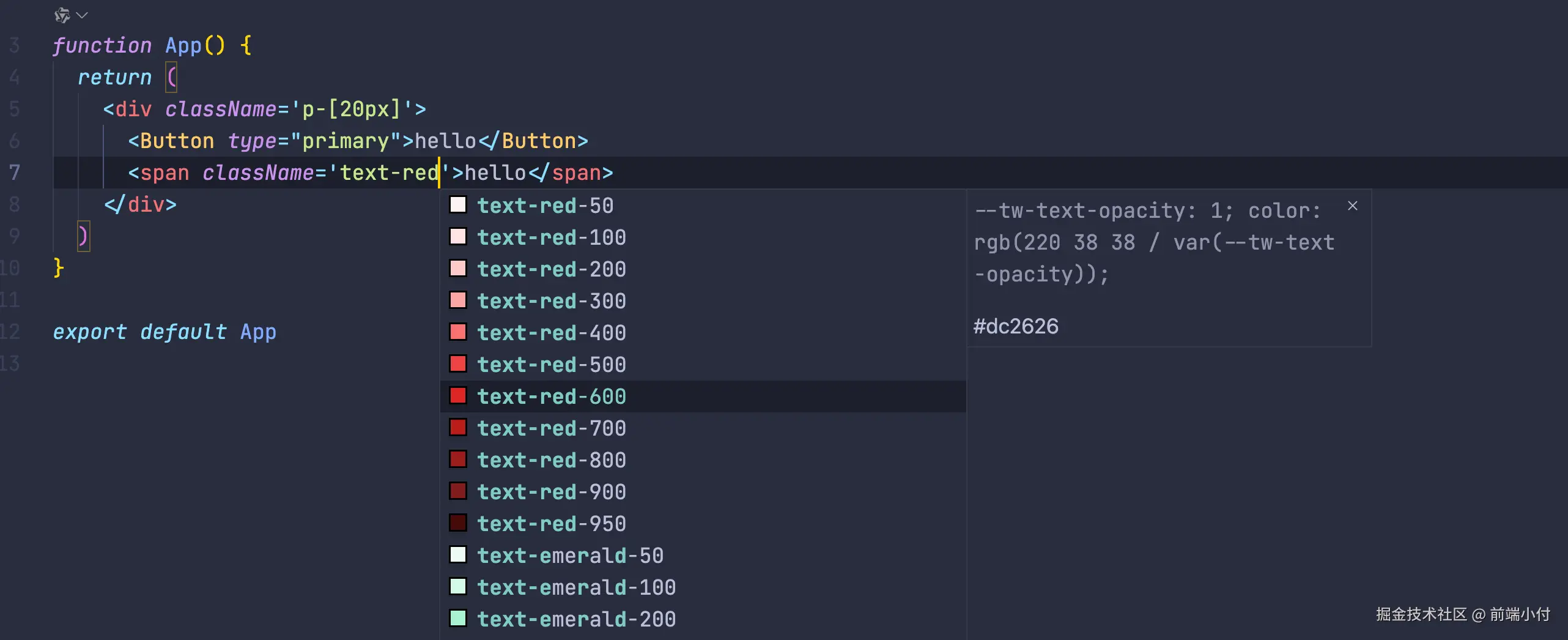The height and width of the screenshot is (640, 1568).
Task: Close the color documentation popup
Action: click(1352, 206)
